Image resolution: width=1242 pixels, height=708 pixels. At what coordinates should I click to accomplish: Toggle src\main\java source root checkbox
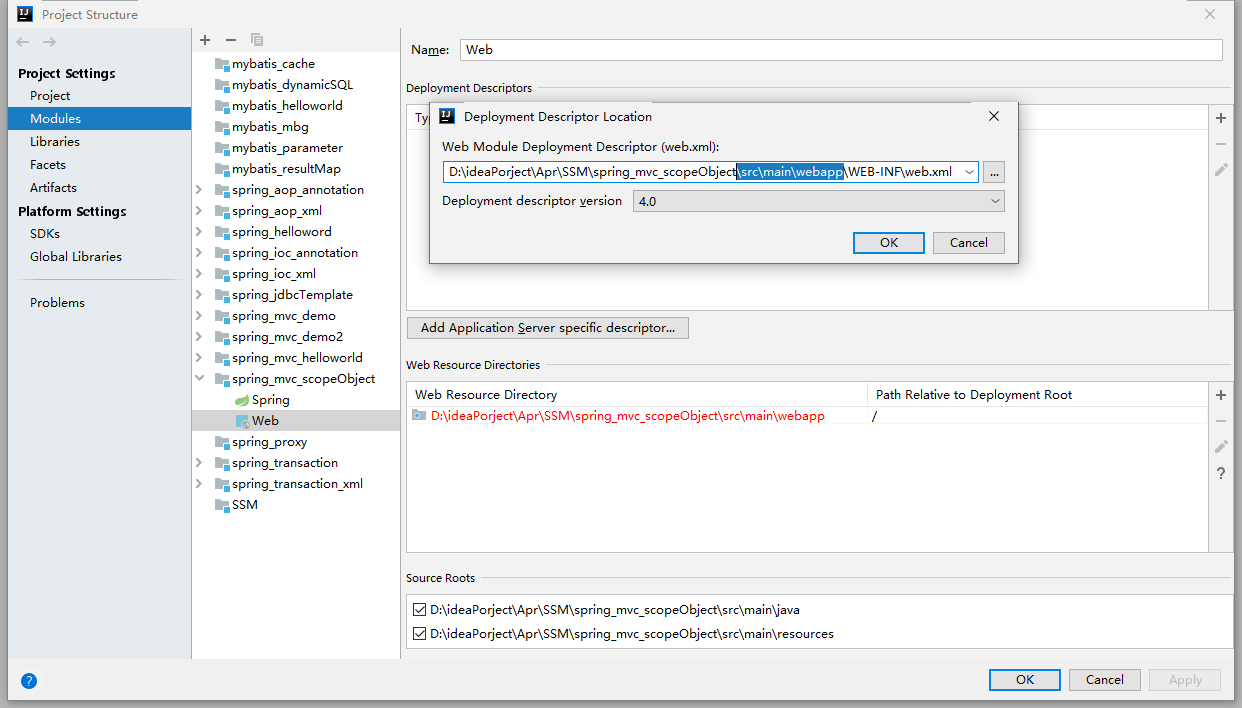point(419,609)
